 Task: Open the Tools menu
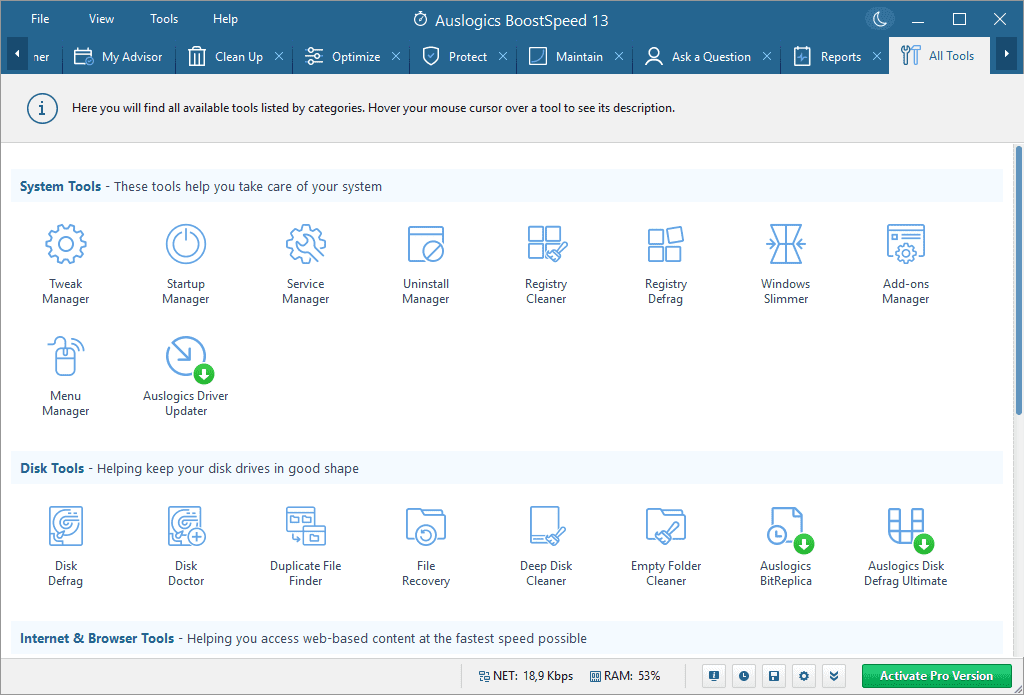(x=164, y=19)
